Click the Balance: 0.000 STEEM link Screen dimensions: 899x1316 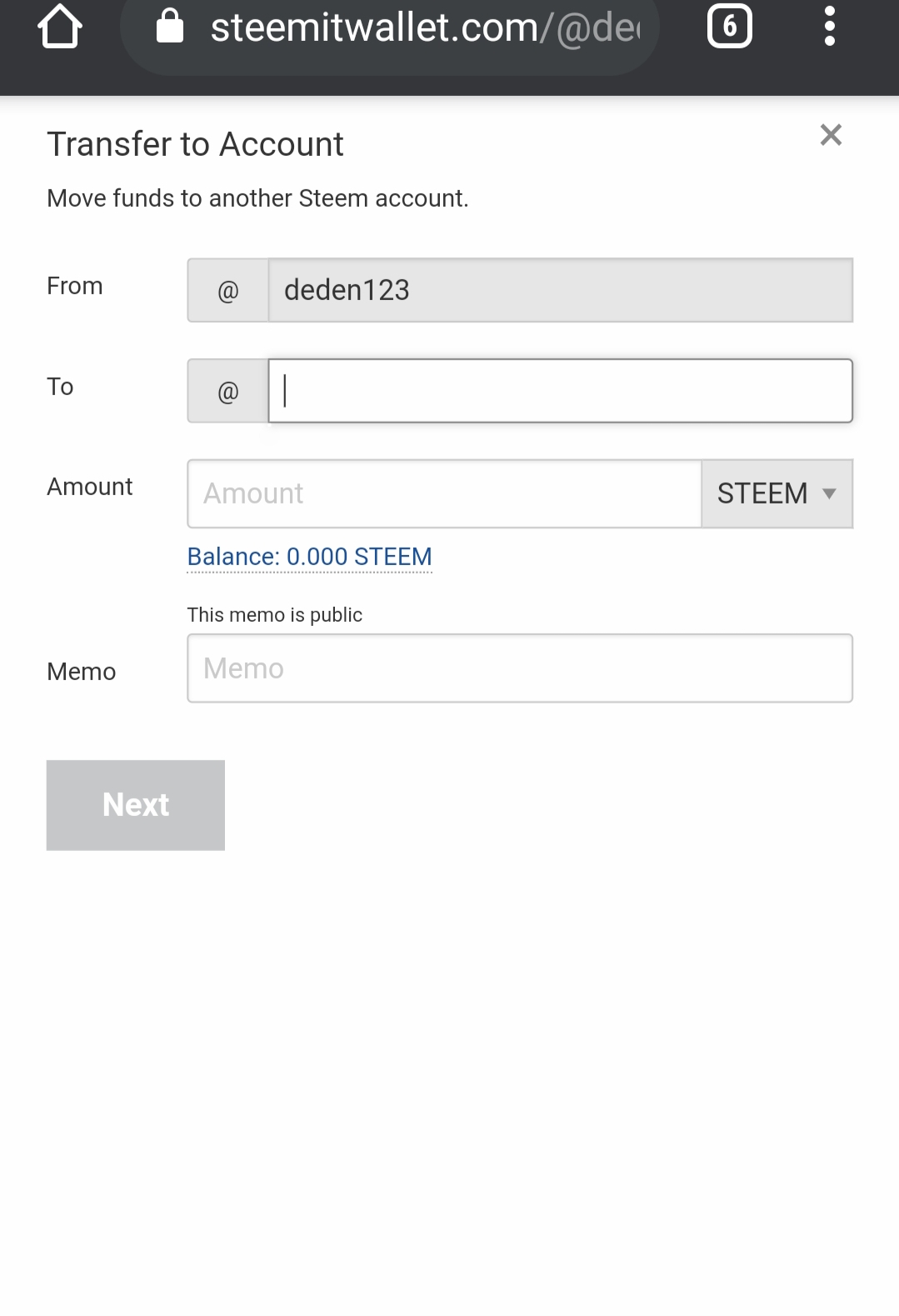click(x=309, y=557)
